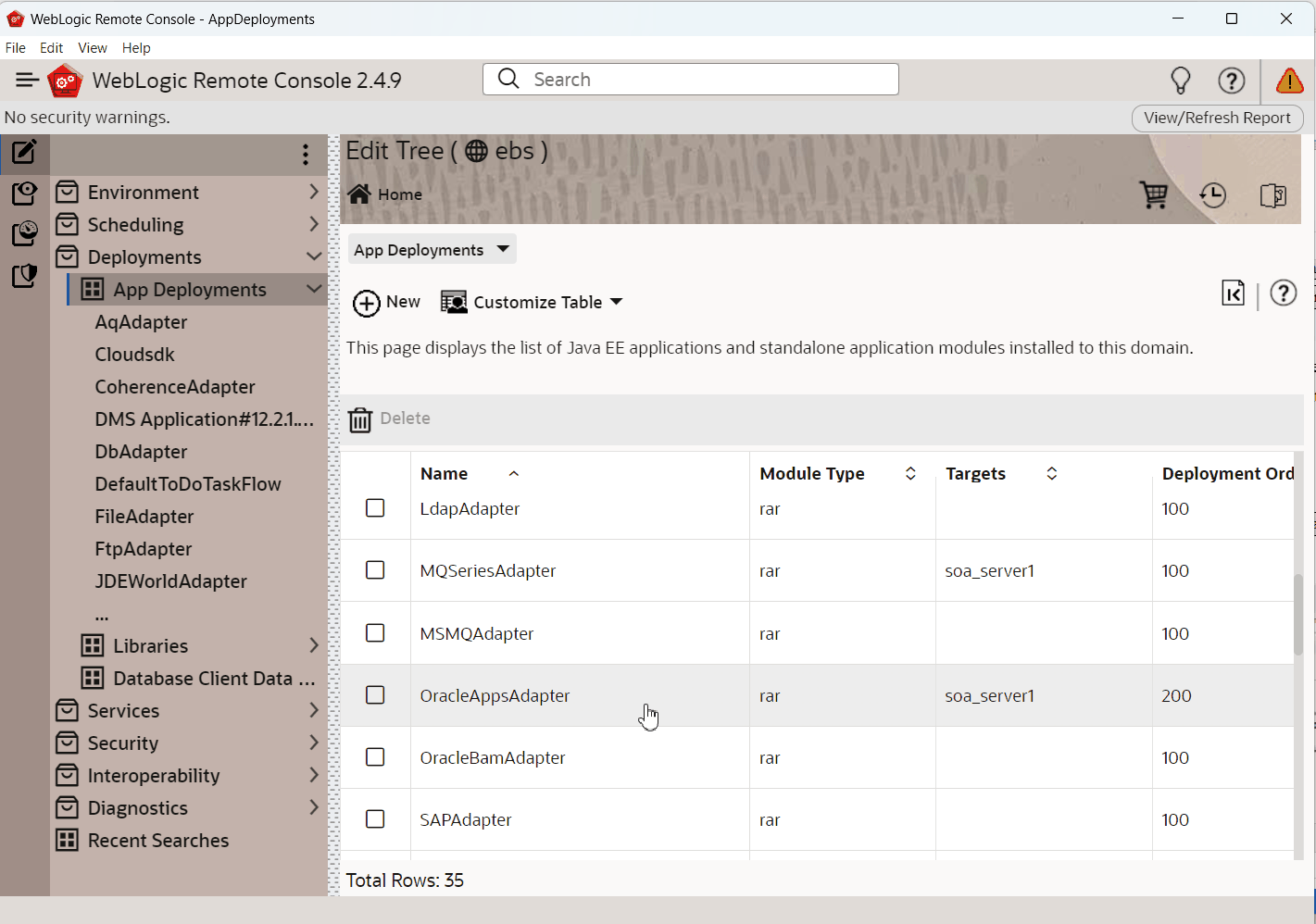Viewport: 1316px width, 924px height.
Task: Select Cloudsdk in the tree
Action: point(134,355)
